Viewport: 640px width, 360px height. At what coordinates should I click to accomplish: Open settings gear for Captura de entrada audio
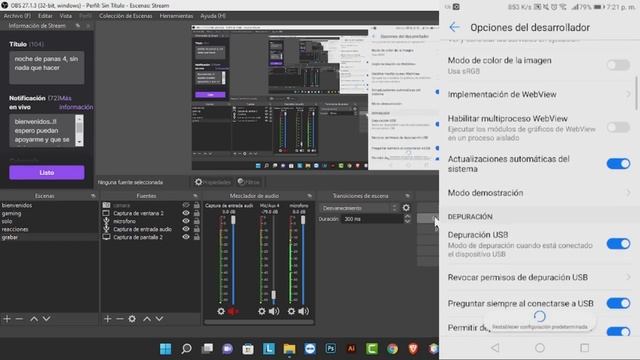click(x=221, y=311)
